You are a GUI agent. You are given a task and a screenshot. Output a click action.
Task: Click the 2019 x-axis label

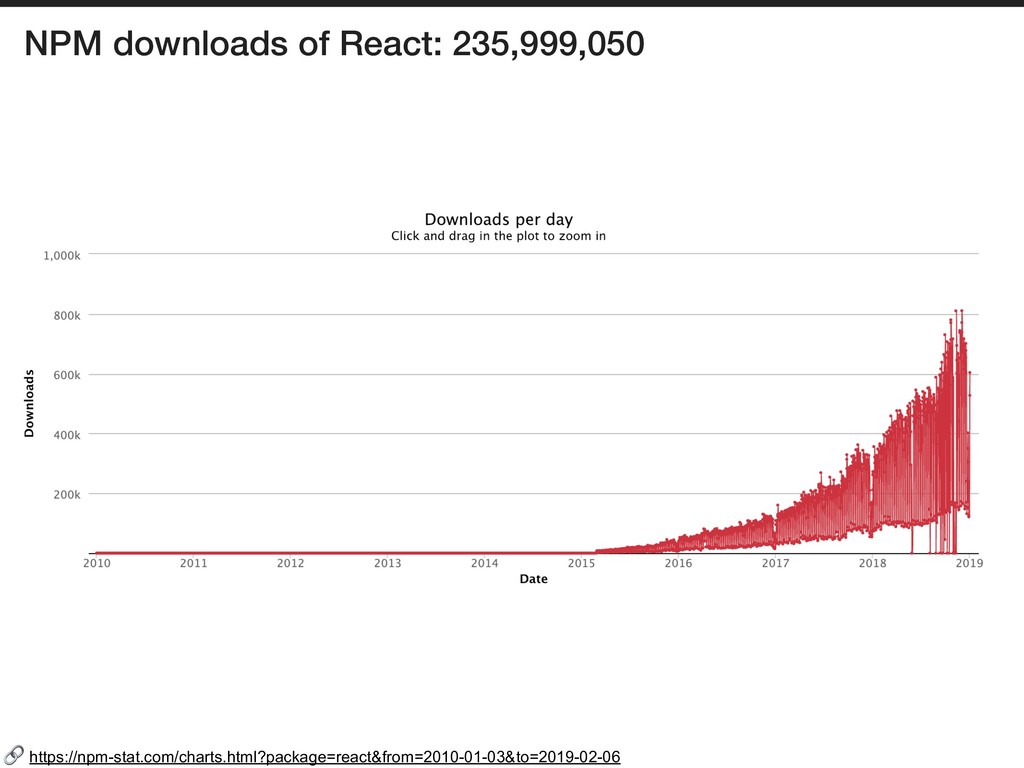click(969, 563)
